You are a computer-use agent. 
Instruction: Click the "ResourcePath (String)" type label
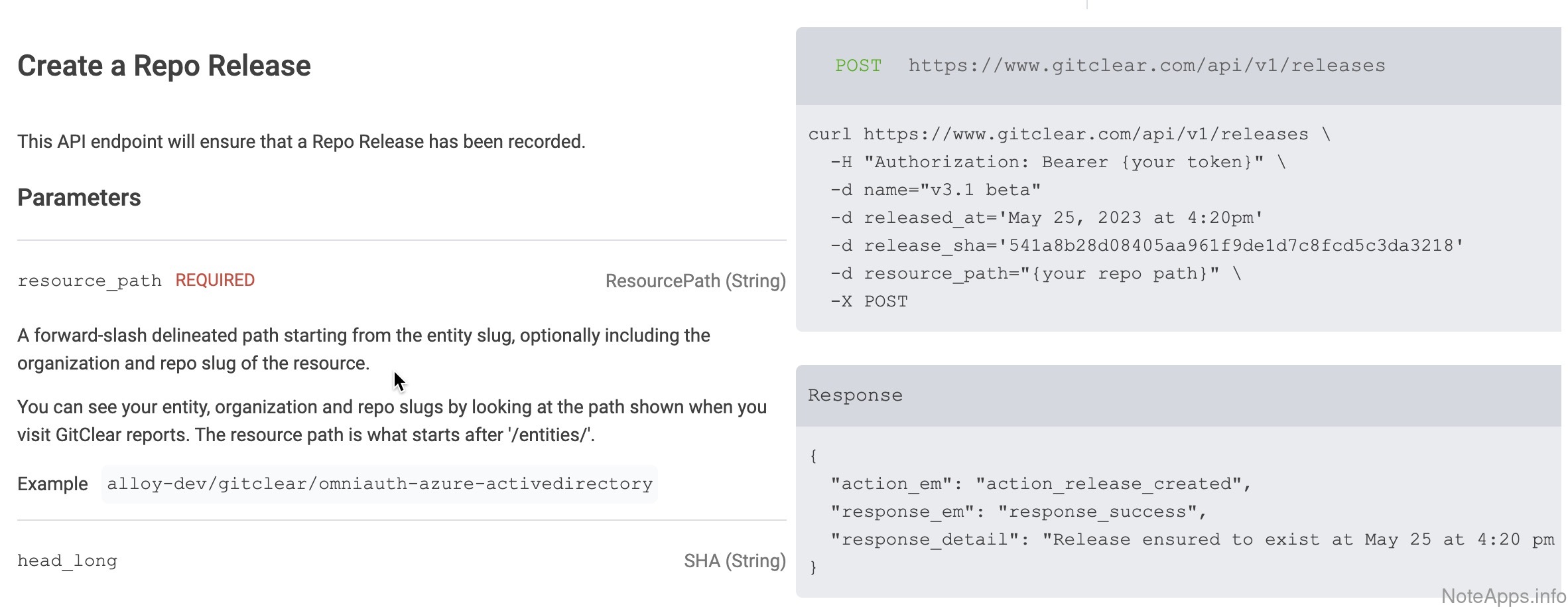695,281
